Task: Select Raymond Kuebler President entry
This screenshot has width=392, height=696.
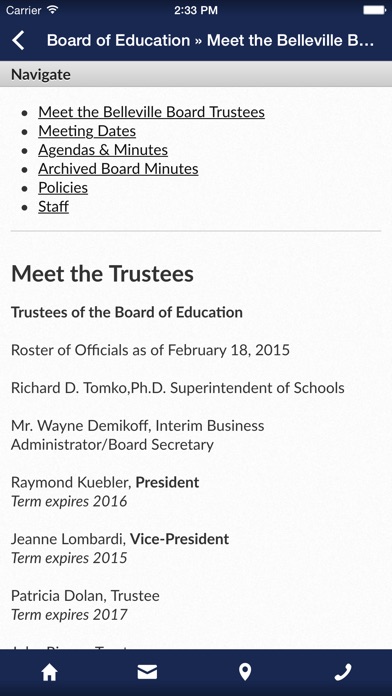Action: pos(105,492)
